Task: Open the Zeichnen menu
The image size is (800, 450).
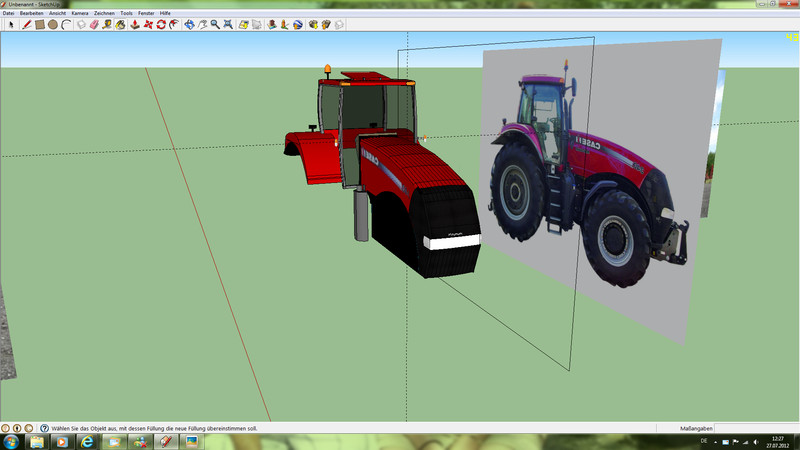Action: click(104, 13)
